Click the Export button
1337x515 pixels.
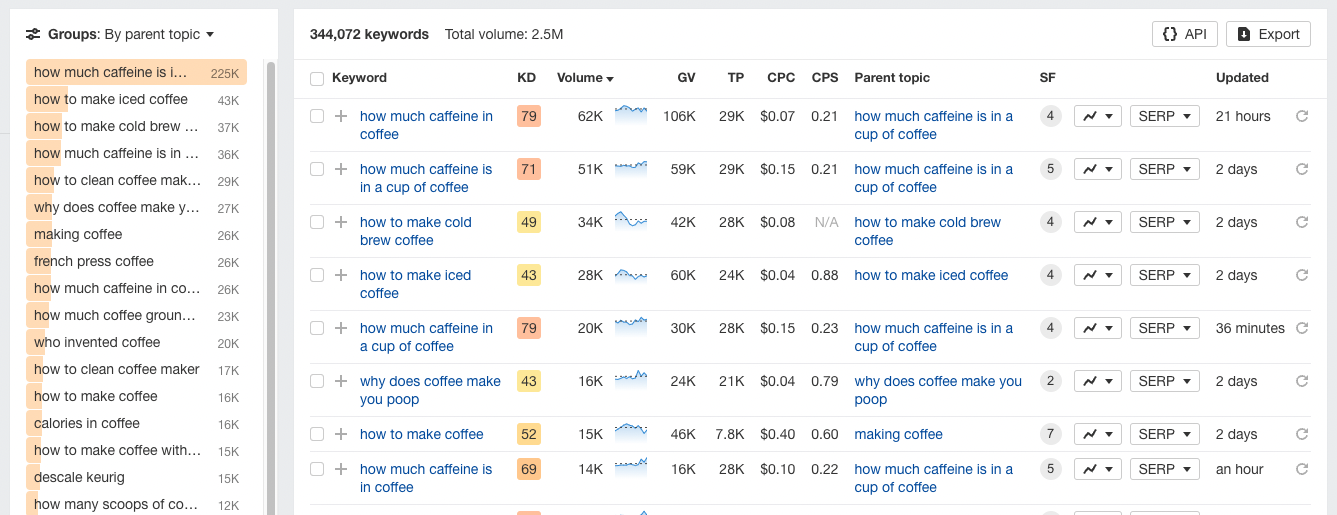click(x=1268, y=34)
